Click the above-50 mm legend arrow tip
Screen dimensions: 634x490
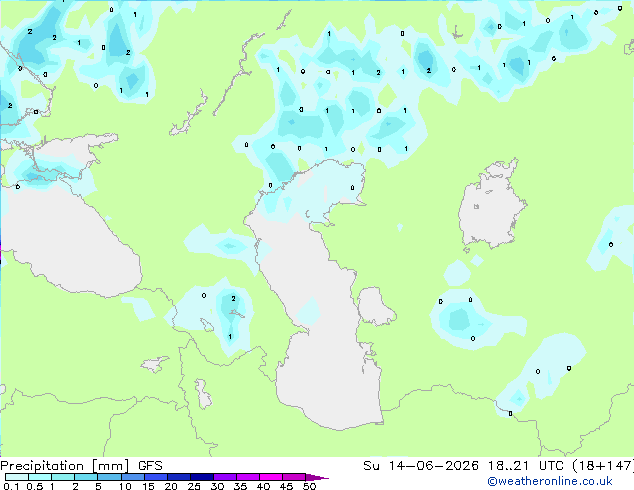317,477
